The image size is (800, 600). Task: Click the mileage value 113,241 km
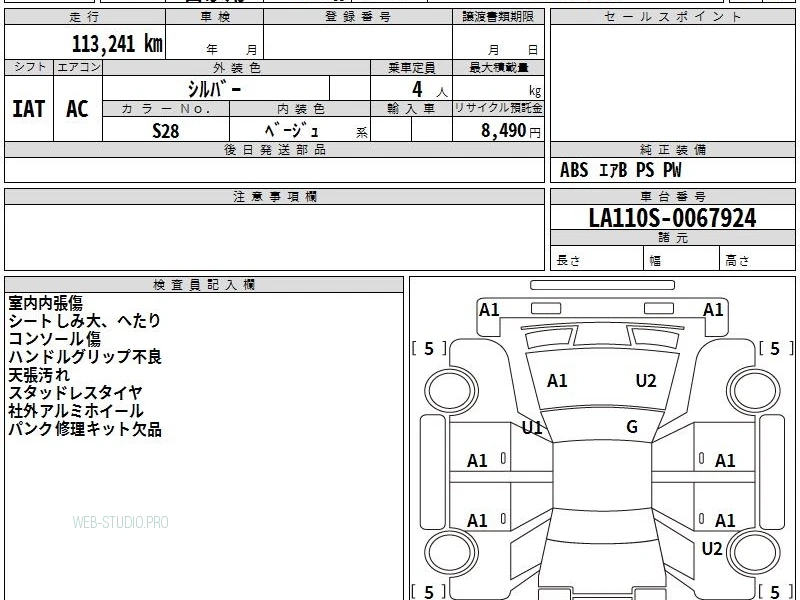tap(117, 44)
